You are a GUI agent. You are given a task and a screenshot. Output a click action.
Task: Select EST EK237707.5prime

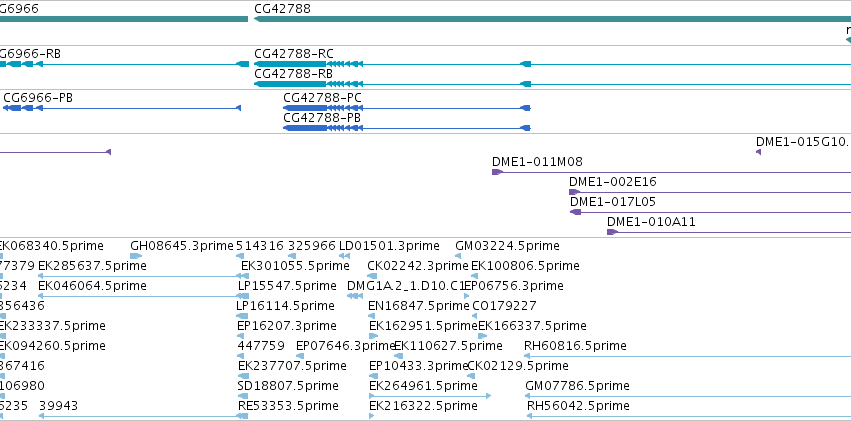292,366
